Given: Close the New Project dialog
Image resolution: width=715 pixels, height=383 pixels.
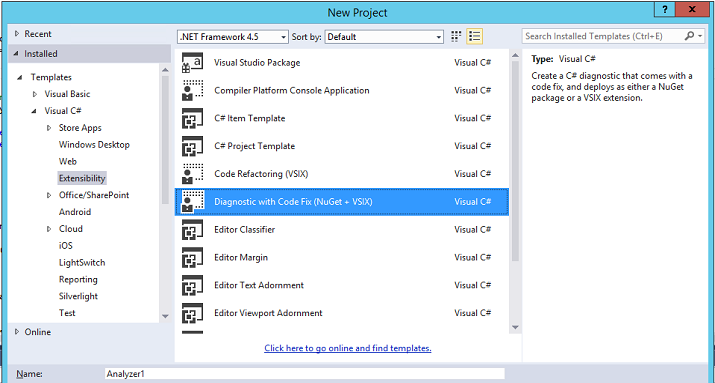Looking at the screenshot, I should point(692,10).
